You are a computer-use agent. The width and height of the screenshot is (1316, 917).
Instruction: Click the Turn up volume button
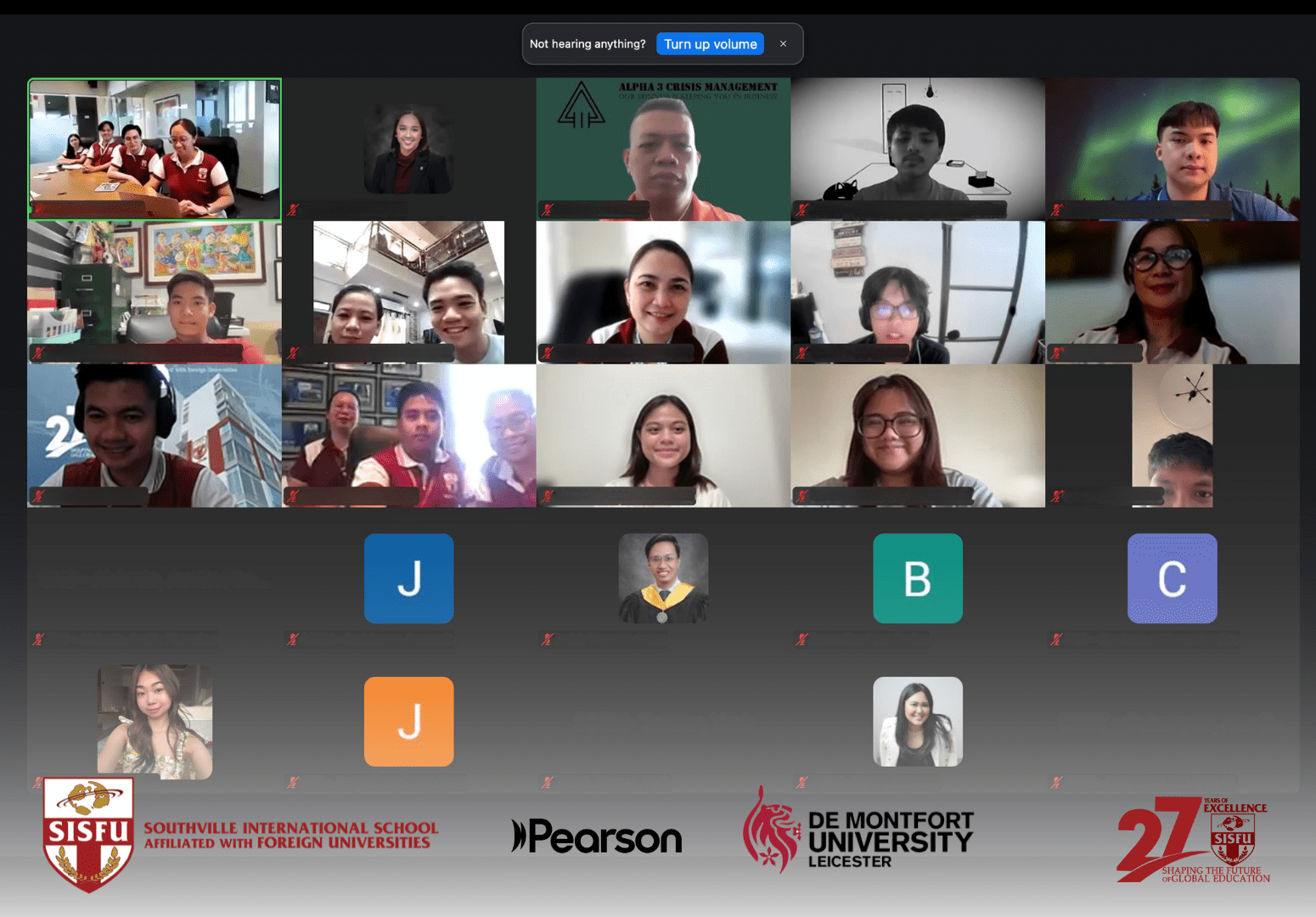[710, 44]
